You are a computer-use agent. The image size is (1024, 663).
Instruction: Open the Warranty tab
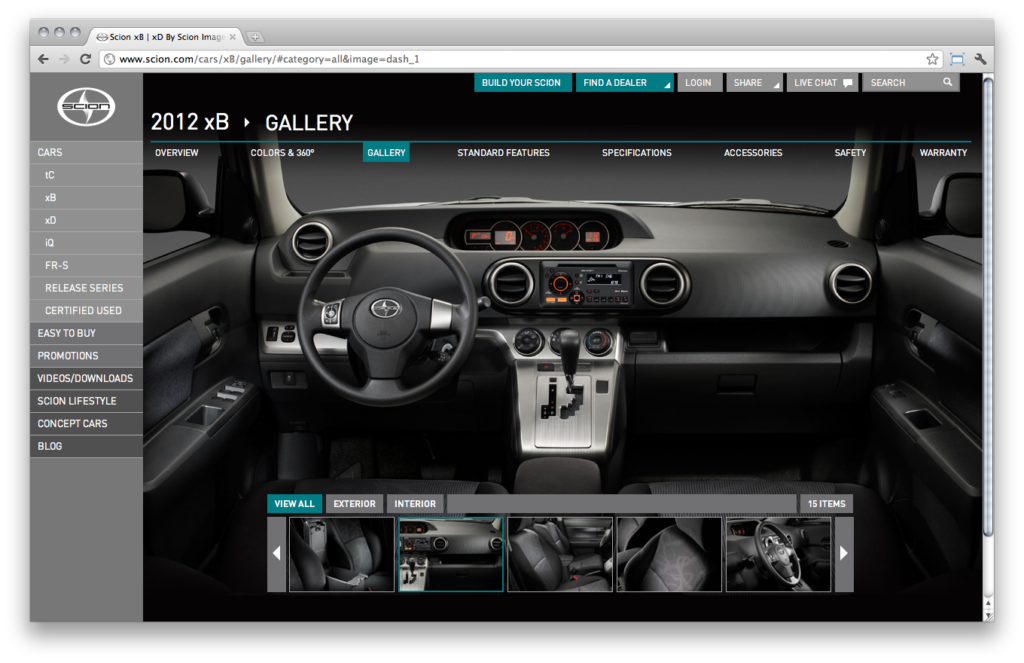(943, 153)
